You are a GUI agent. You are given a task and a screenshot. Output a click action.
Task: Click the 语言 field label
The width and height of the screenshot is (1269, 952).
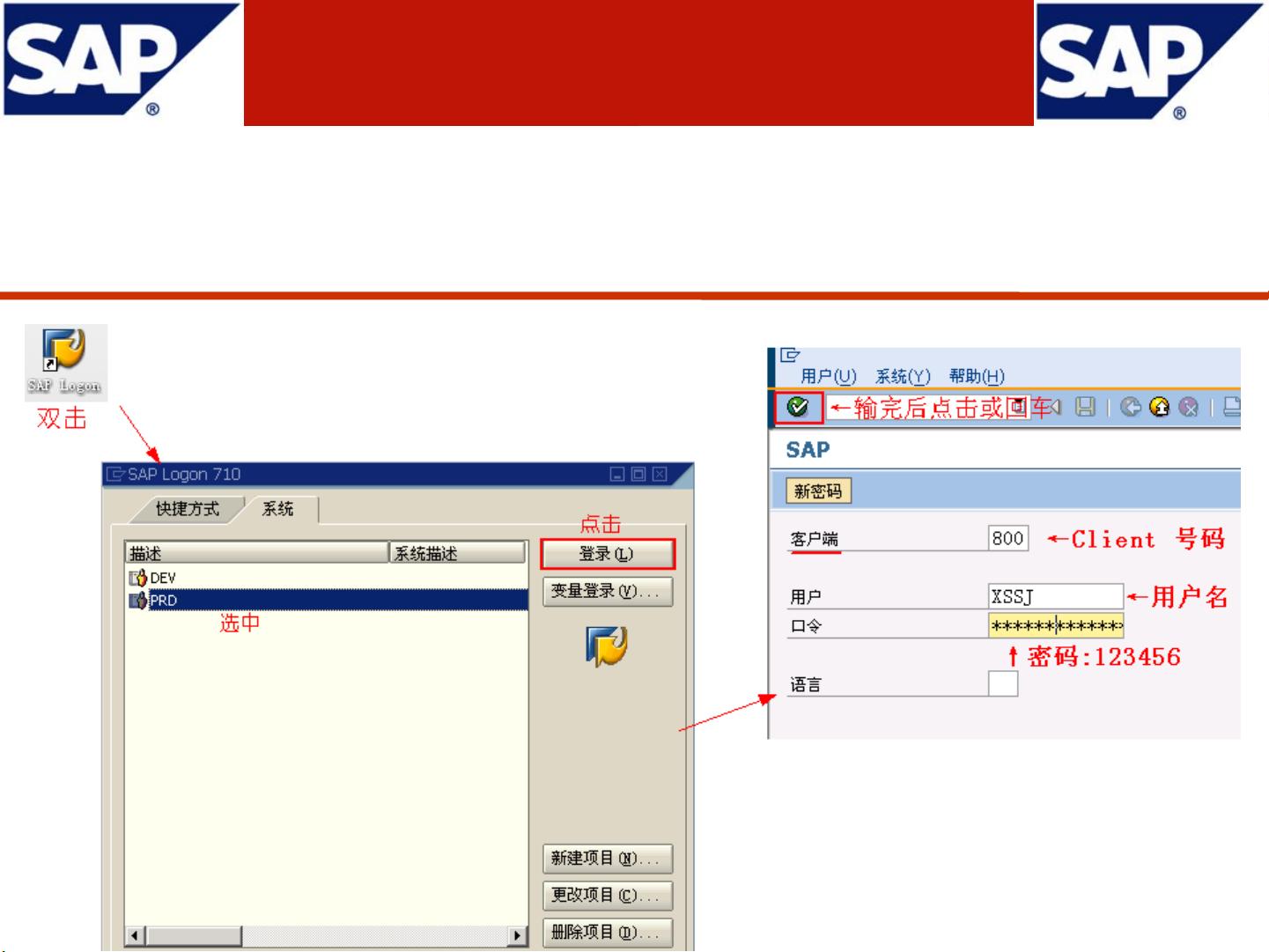pyautogui.click(x=806, y=684)
